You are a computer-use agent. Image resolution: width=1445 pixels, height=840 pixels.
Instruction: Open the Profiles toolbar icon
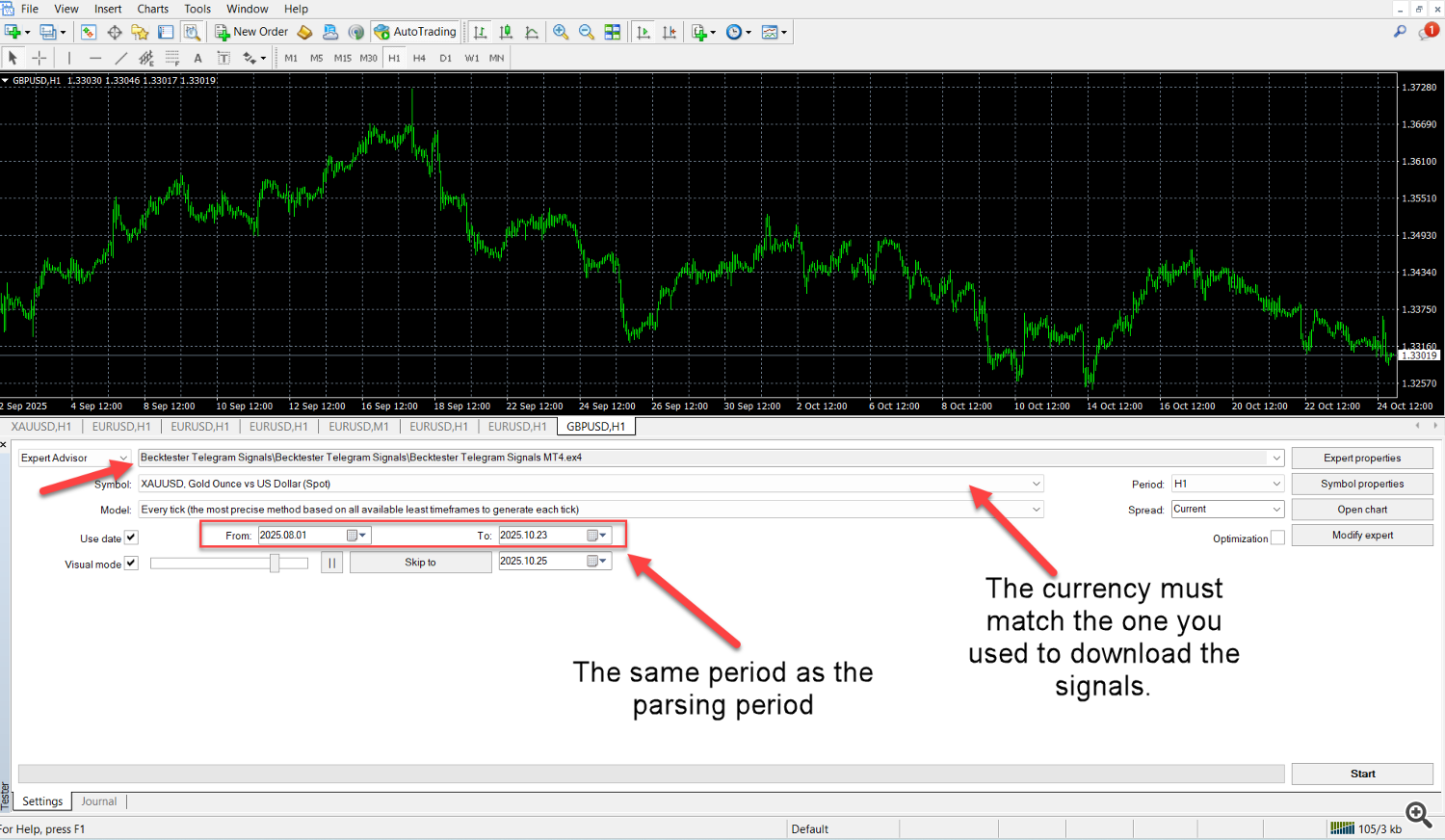tap(48, 32)
